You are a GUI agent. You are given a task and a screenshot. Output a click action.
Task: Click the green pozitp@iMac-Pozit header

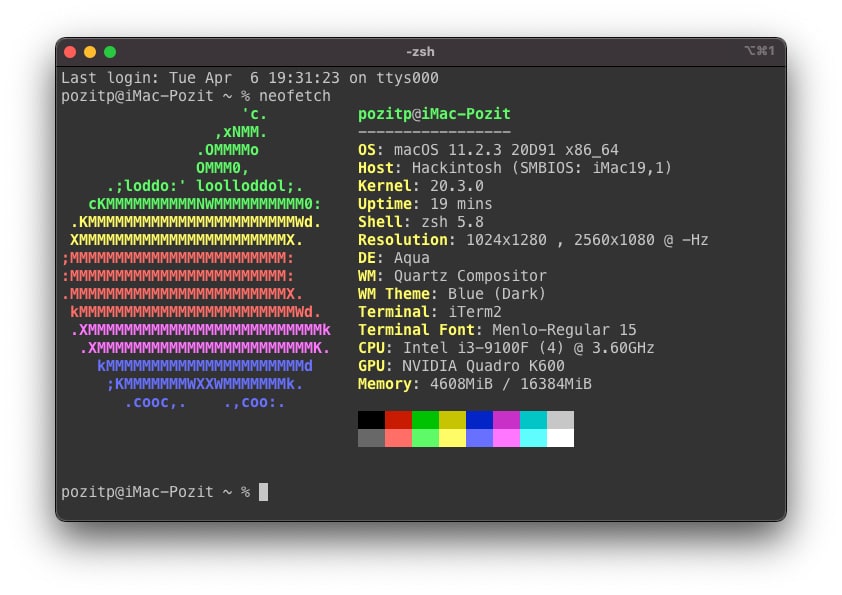(x=434, y=114)
